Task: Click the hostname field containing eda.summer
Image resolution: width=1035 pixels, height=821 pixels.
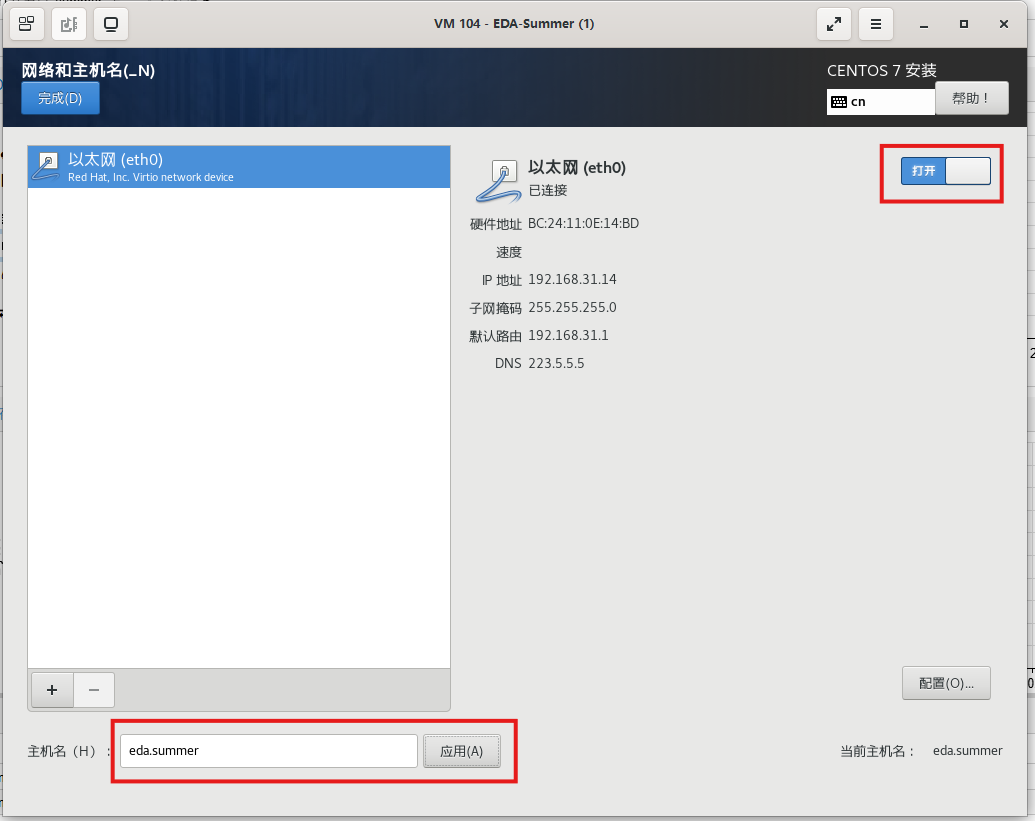Action: coord(268,751)
